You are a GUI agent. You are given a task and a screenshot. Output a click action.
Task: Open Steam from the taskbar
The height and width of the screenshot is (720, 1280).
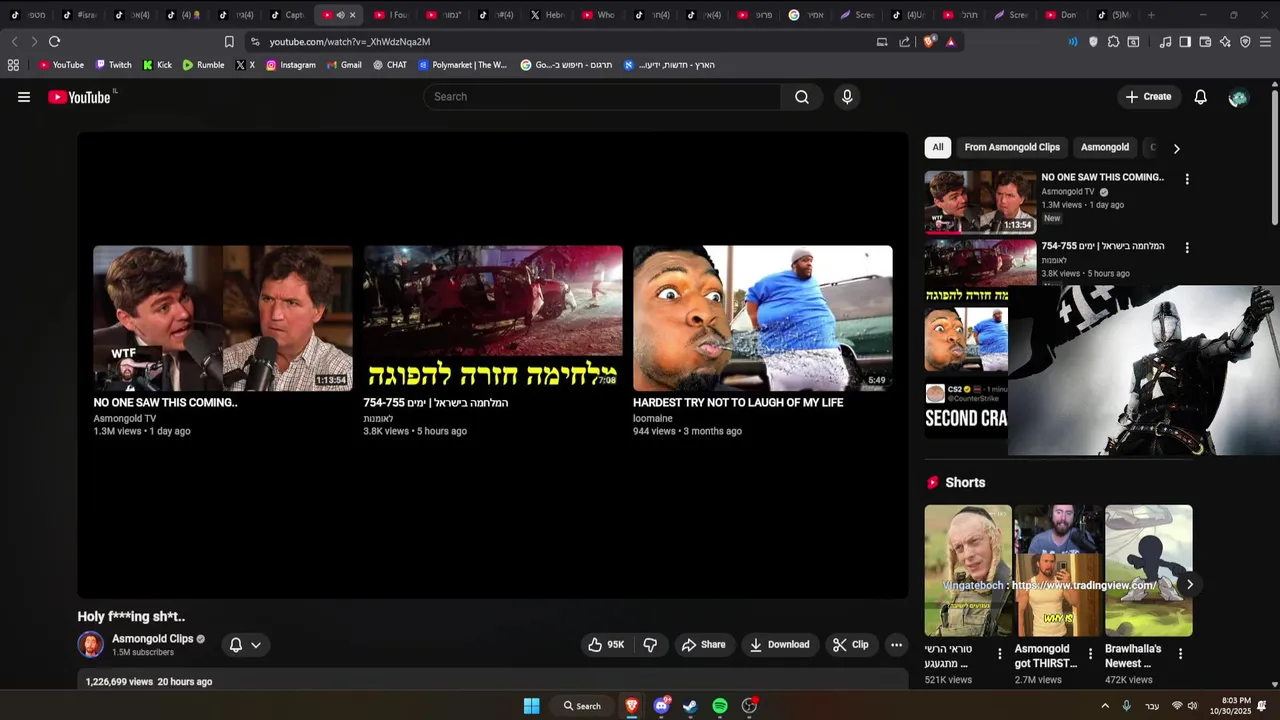pyautogui.click(x=690, y=706)
